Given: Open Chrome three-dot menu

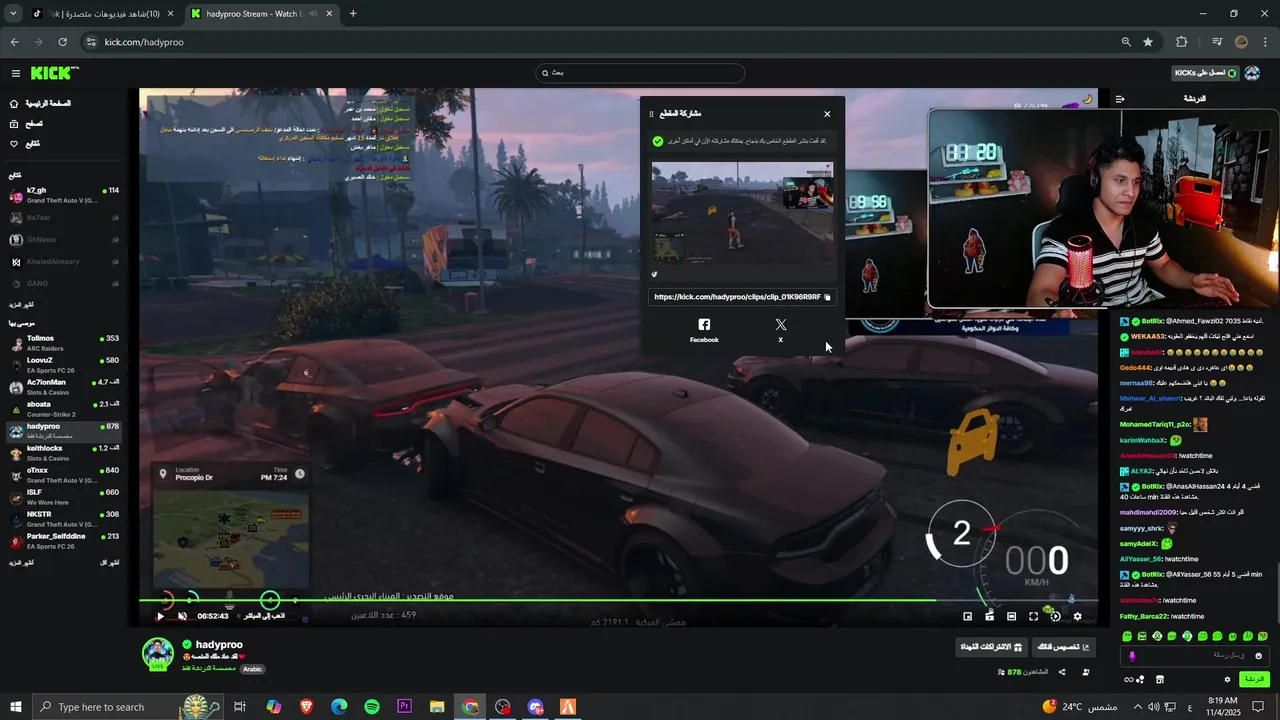Looking at the screenshot, I should (1265, 42).
